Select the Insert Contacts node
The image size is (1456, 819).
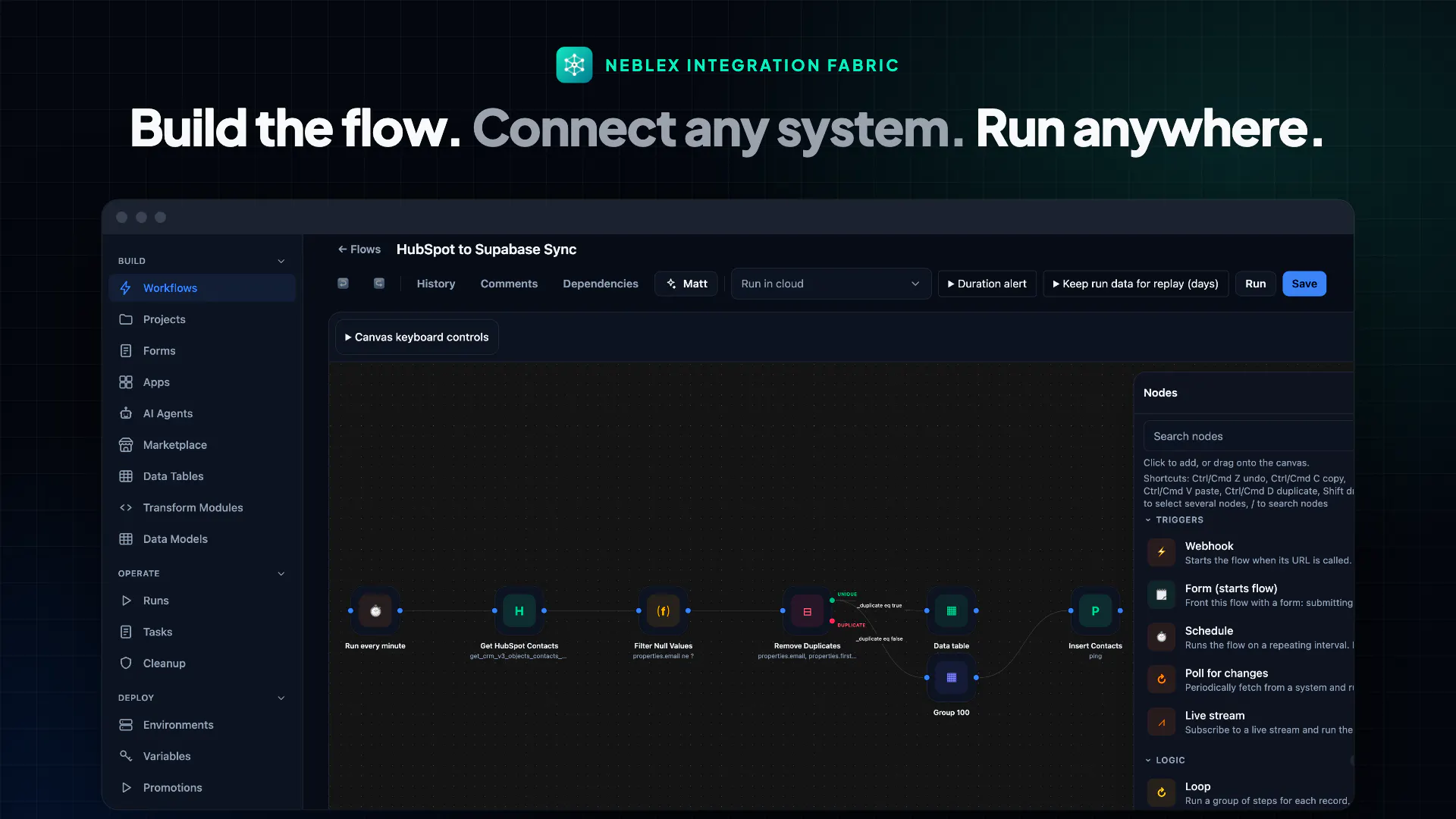[x=1095, y=611]
